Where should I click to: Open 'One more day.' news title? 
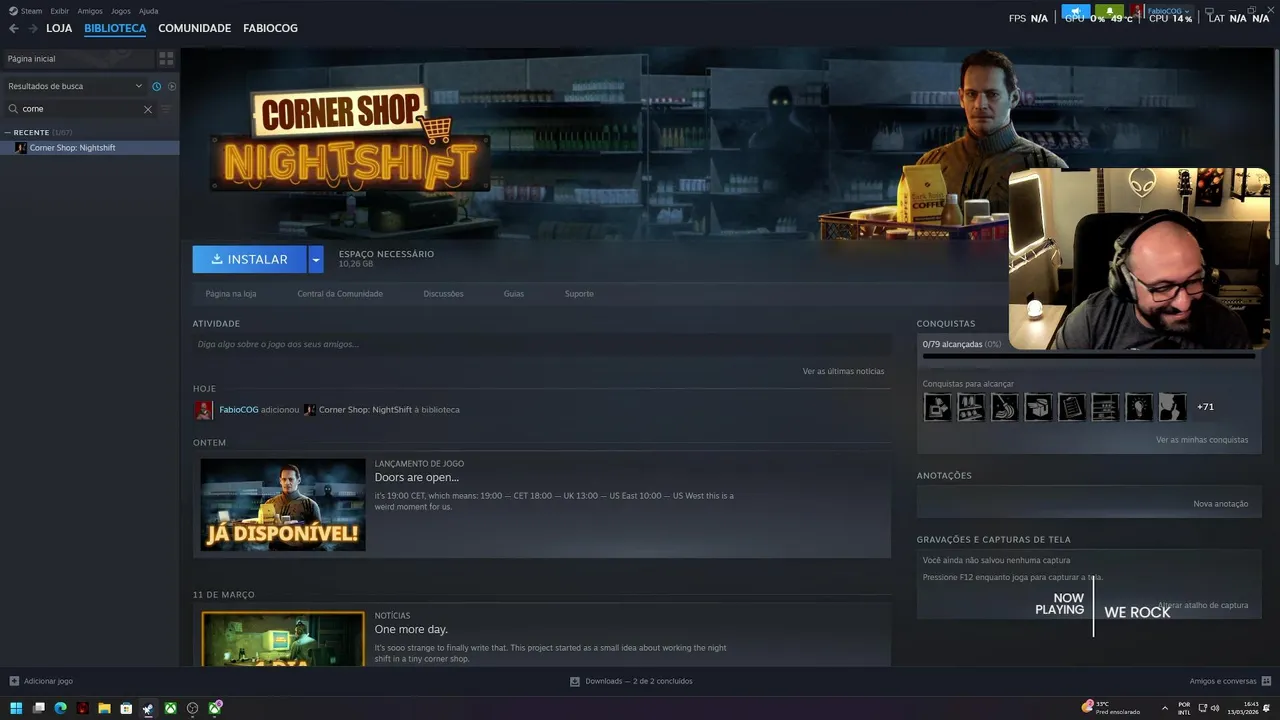click(411, 629)
